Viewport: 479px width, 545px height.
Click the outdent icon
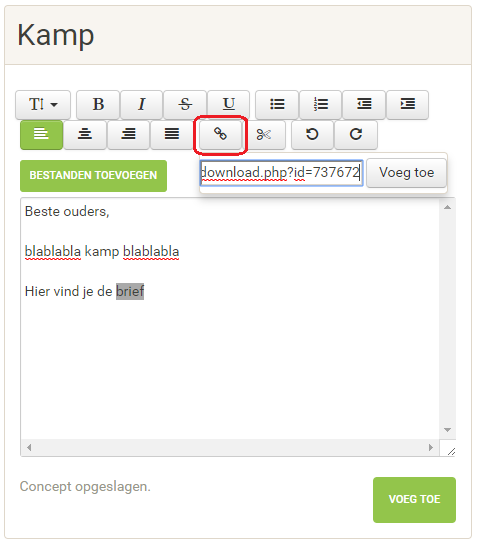[x=364, y=105]
